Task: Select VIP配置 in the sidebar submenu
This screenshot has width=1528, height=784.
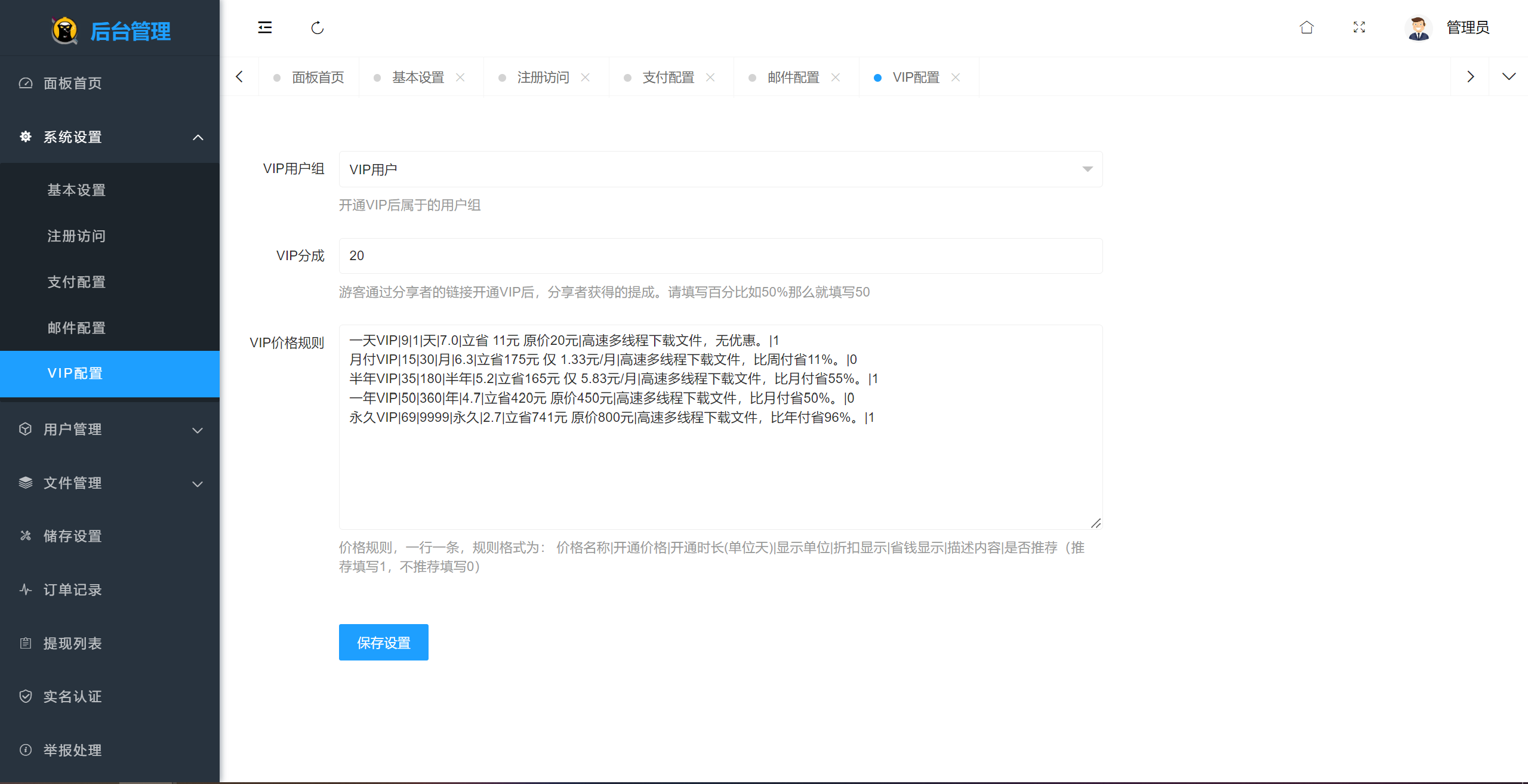Action: (110, 374)
